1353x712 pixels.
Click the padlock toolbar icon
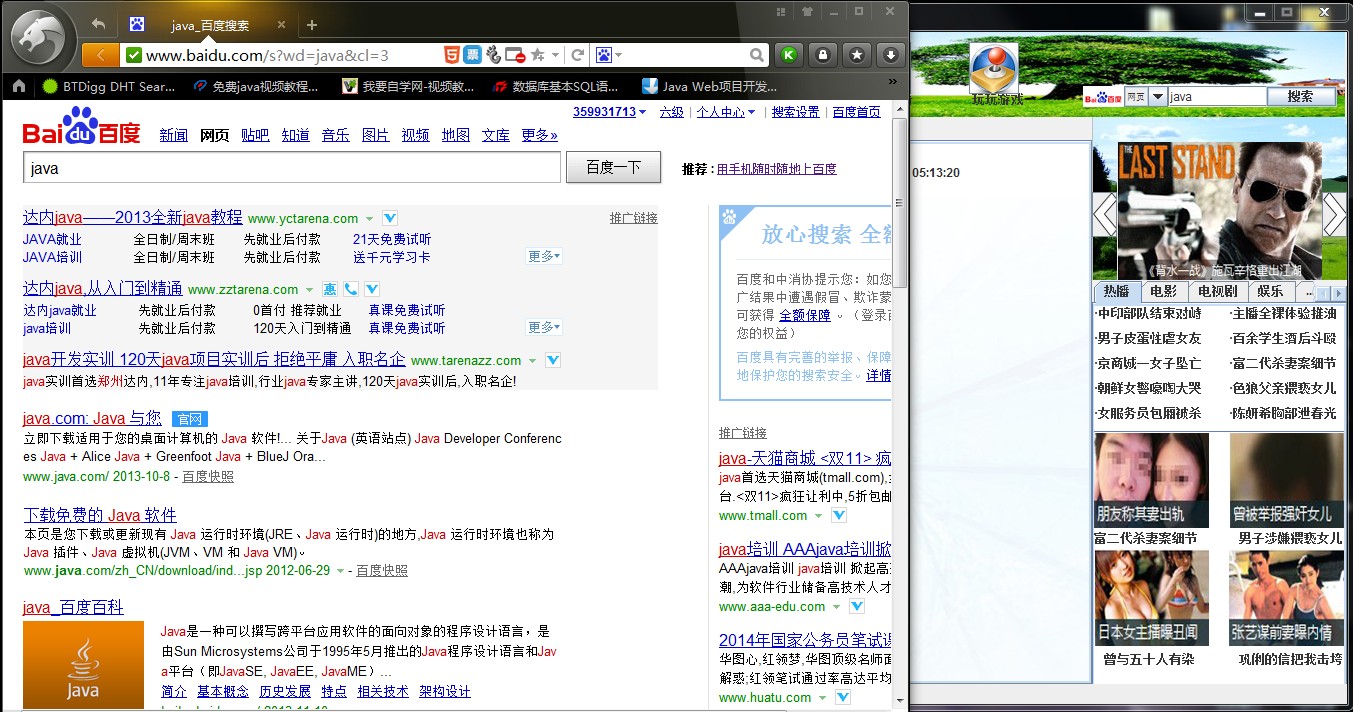coord(822,55)
